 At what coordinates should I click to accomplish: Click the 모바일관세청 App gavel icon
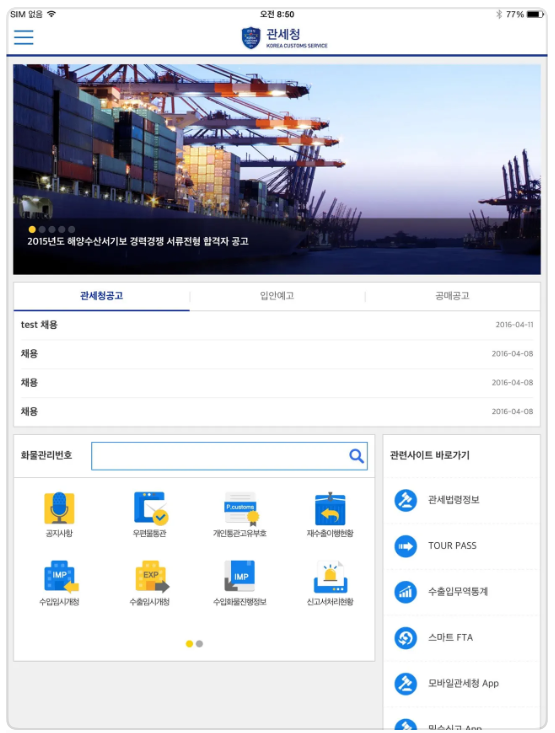pos(405,683)
